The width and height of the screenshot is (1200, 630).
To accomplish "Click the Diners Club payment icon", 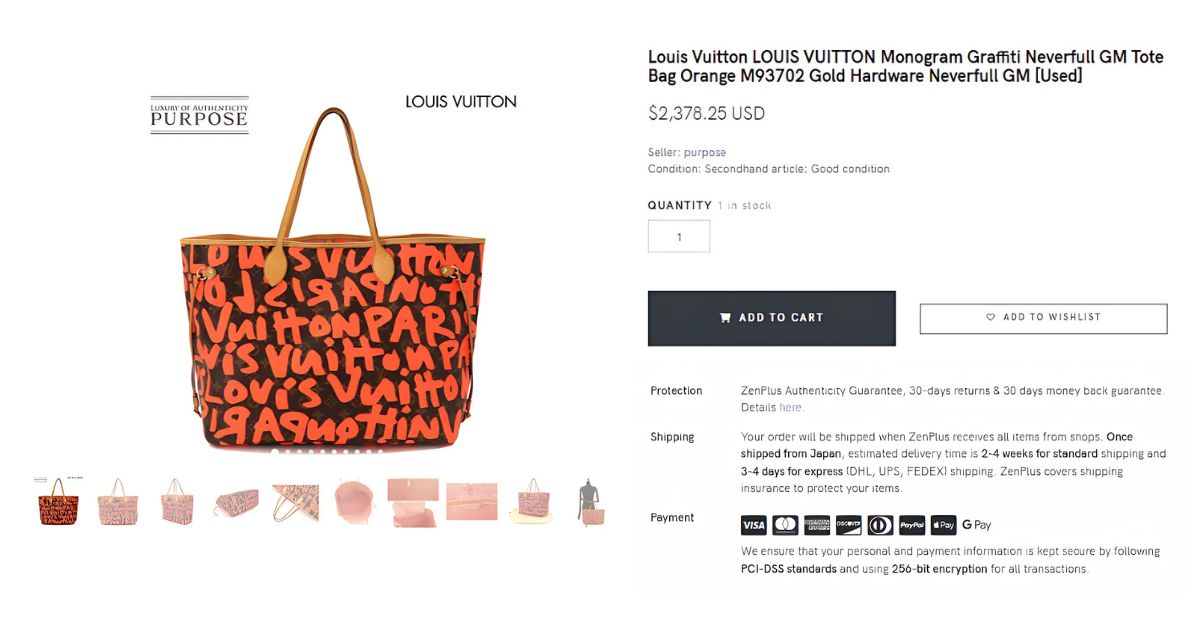I will pos(880,525).
